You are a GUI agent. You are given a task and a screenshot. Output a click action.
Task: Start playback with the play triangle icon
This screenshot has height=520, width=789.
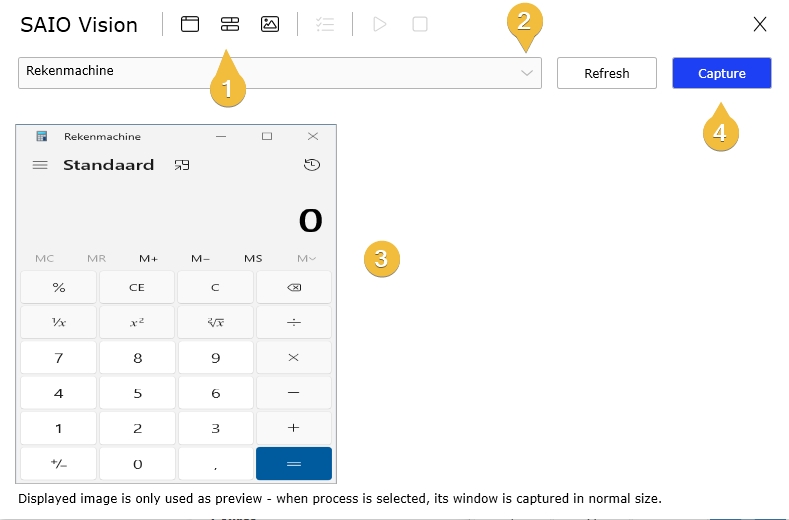[x=380, y=24]
